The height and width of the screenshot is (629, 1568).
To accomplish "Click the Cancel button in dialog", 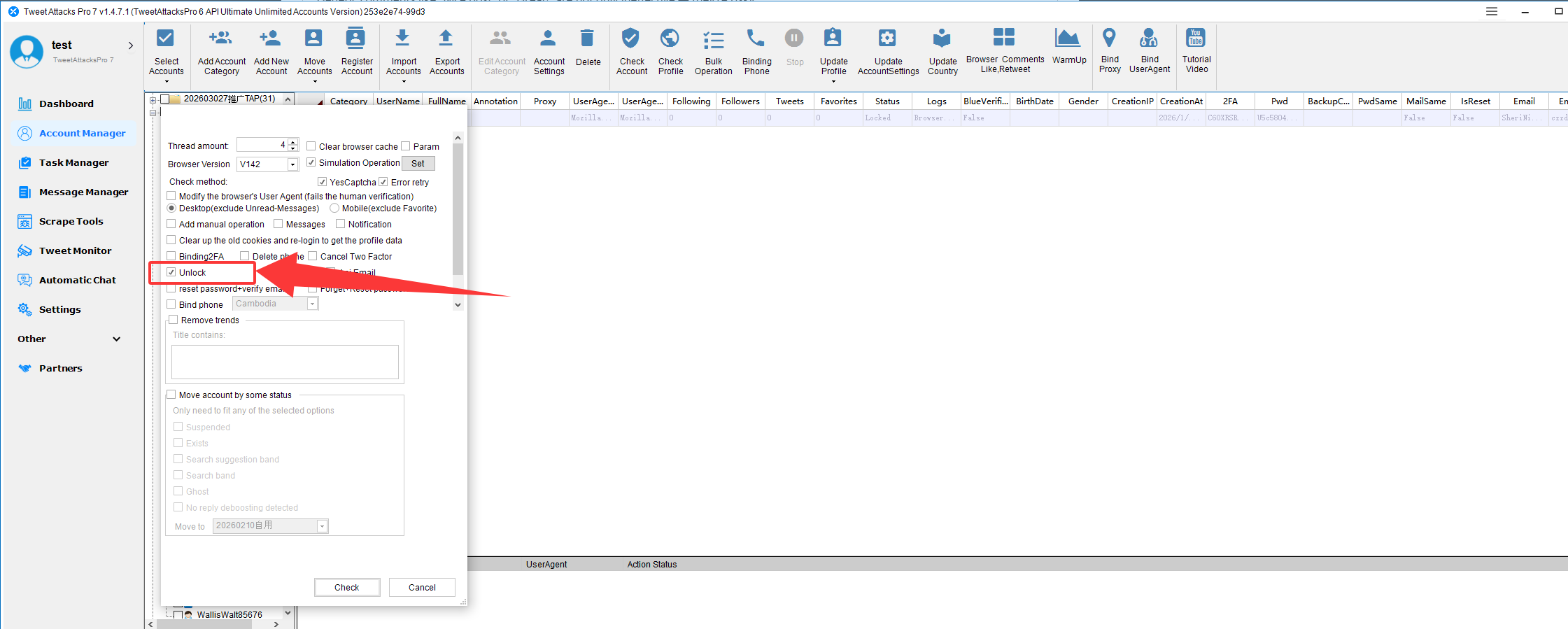I will tap(422, 587).
